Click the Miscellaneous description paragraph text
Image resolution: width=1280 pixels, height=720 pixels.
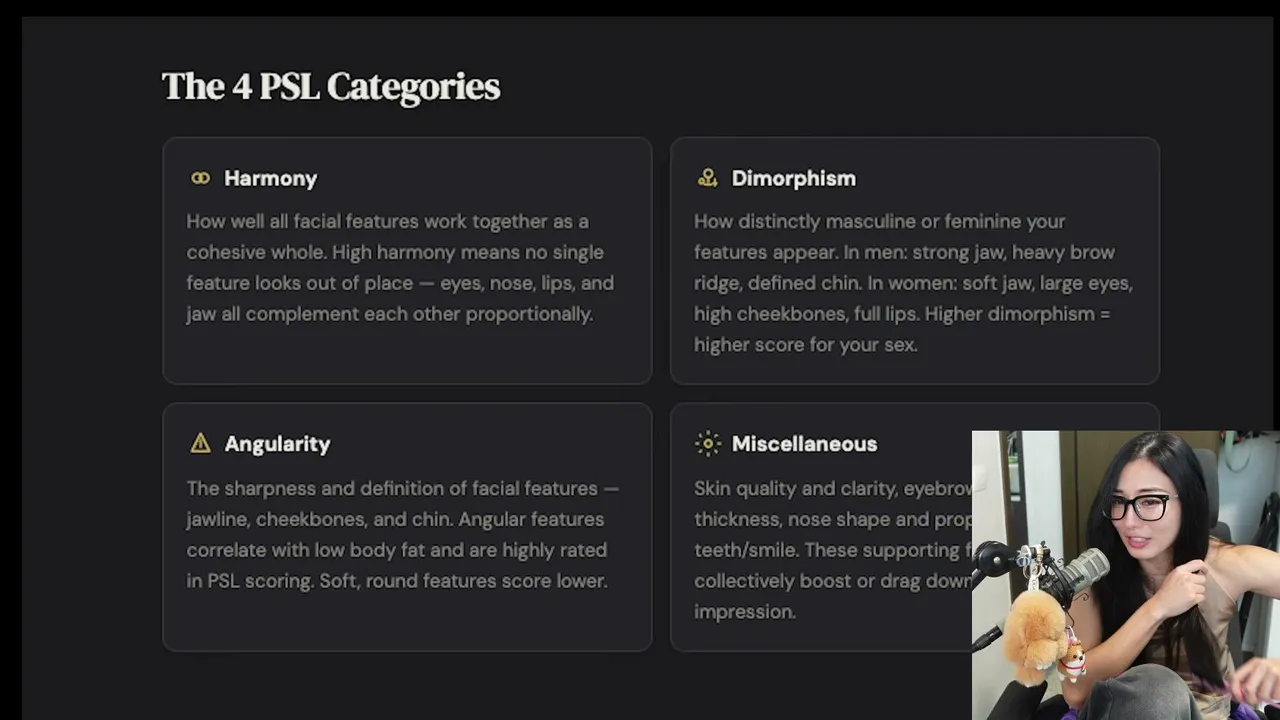[x=832, y=550]
